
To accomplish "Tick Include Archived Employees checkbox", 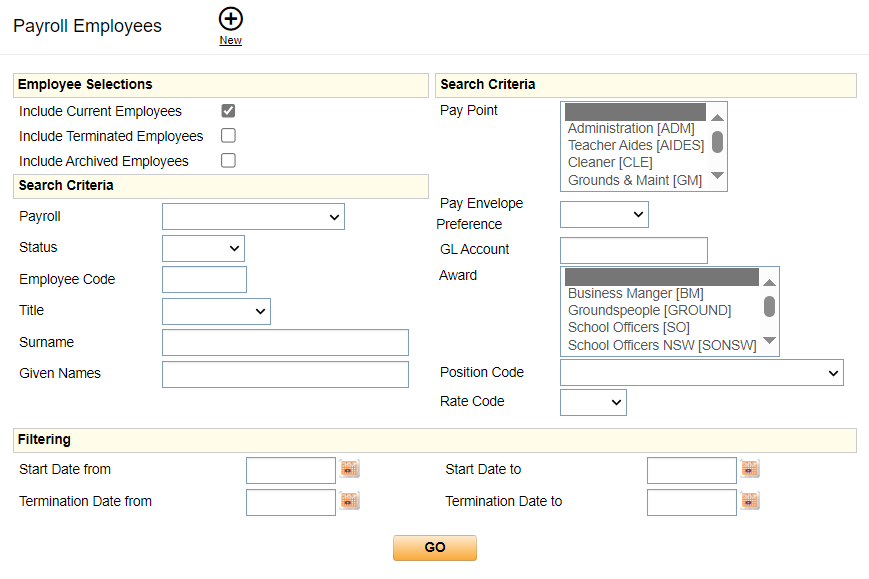I will tap(228, 161).
